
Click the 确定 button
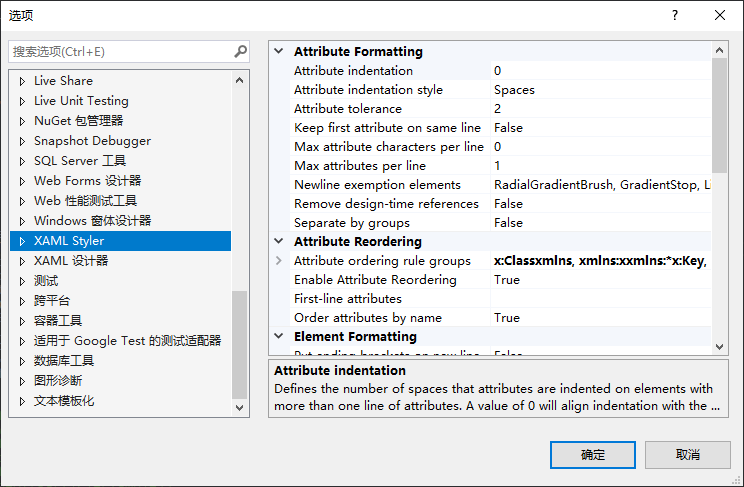coord(593,455)
